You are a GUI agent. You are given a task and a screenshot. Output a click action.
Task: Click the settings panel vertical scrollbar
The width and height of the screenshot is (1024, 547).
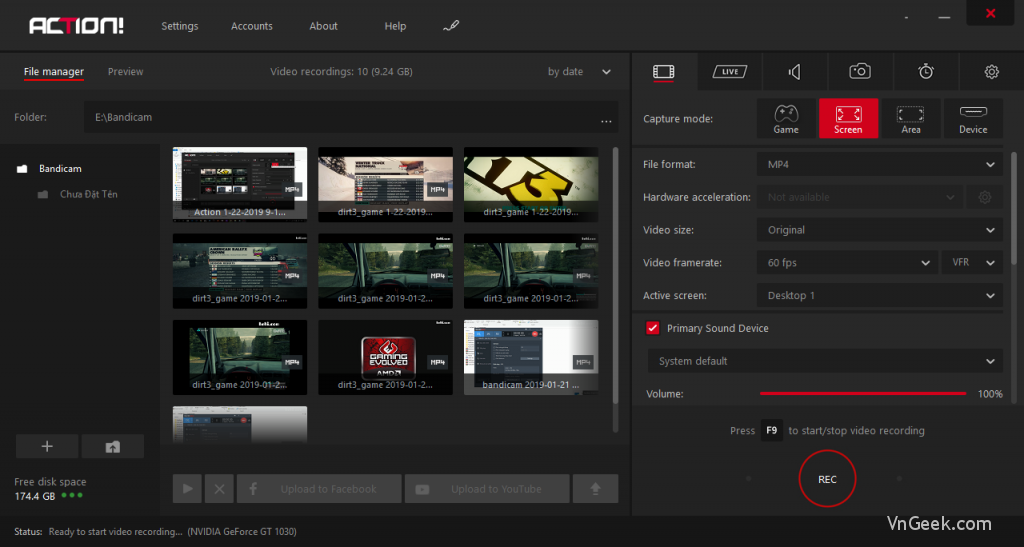click(x=1014, y=209)
